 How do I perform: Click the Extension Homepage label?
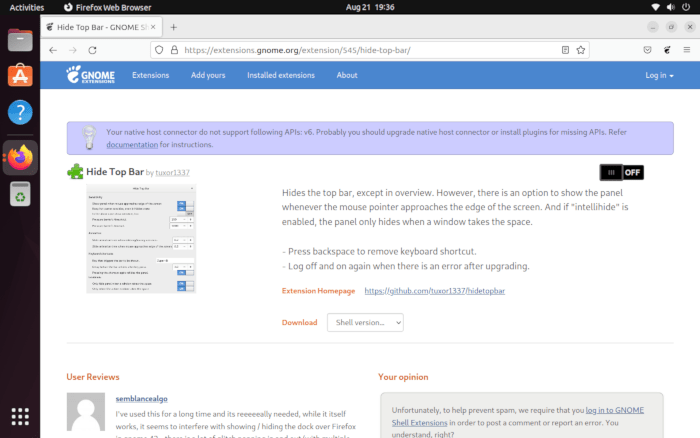(318, 291)
